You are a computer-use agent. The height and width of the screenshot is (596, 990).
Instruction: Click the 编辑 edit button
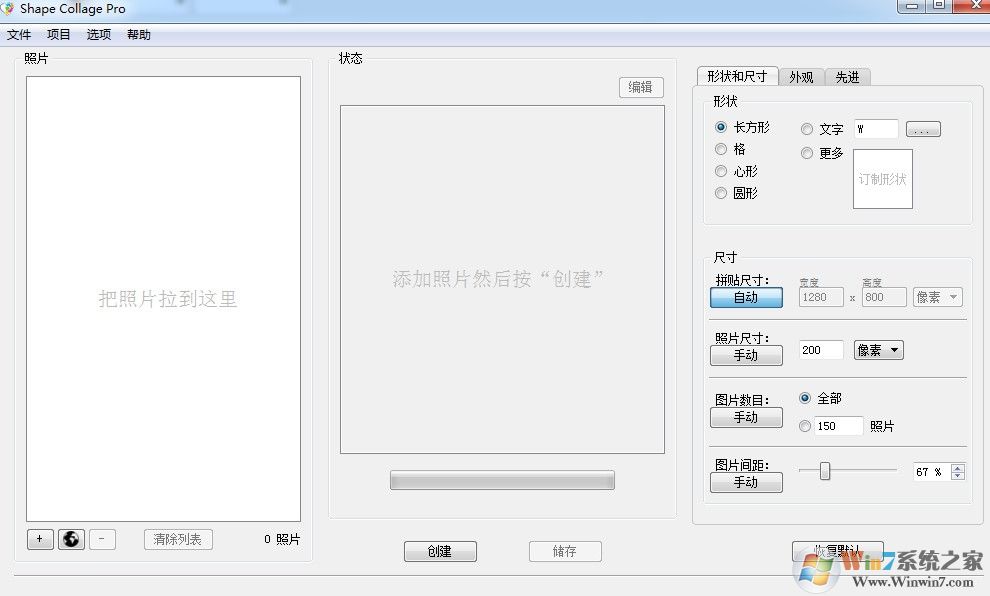click(x=641, y=87)
